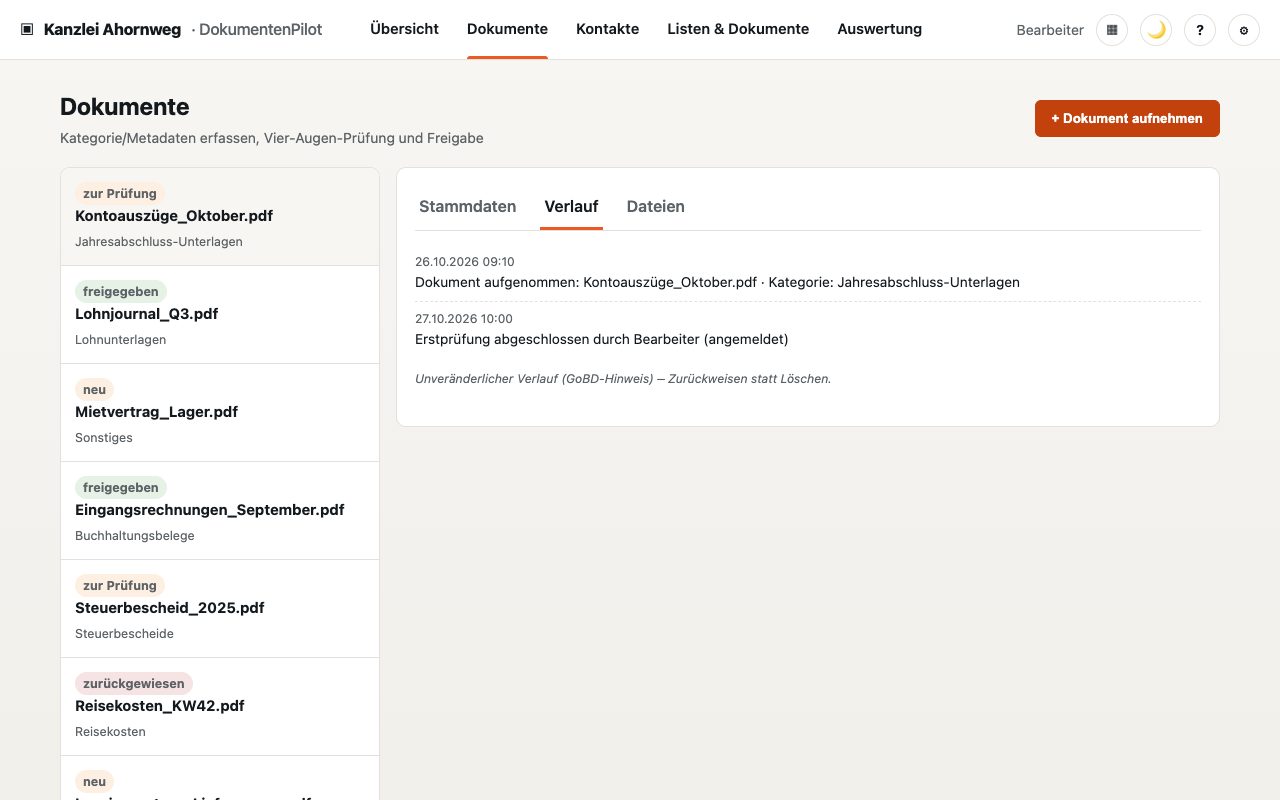Open help via the question mark icon
Screen dimensions: 1280x800
(1200, 30)
